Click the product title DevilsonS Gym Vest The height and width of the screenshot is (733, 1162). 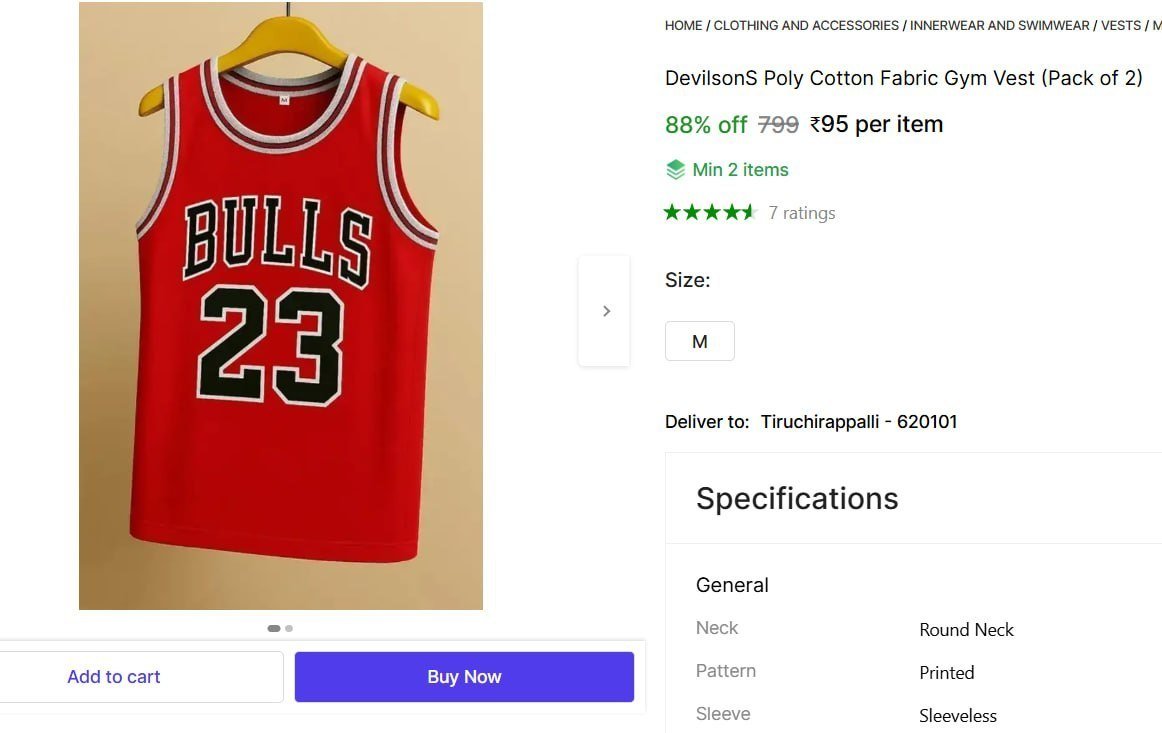903,78
